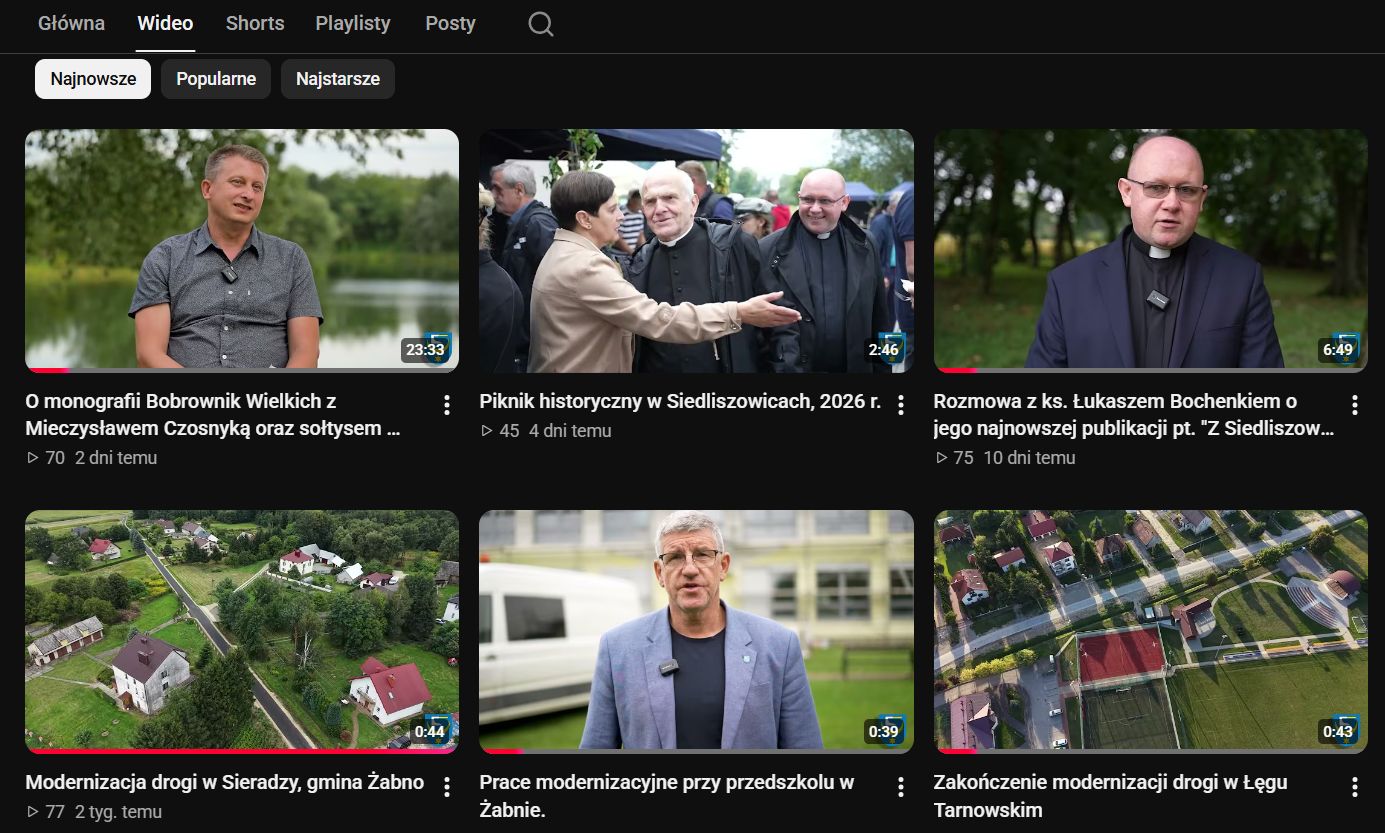Open title 'O monografii Bobrownik Wielkich z Mieczysławem Czosnyką'
This screenshot has height=833, width=1385.
[x=213, y=415]
